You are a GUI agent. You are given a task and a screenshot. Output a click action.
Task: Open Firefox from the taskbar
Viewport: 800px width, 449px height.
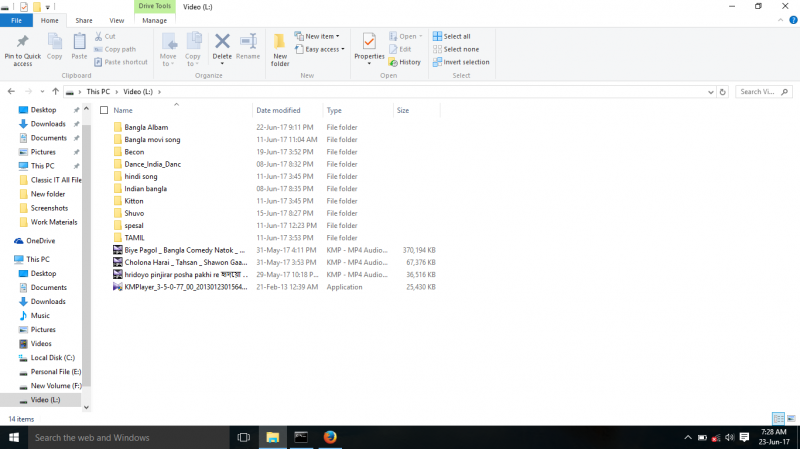pos(330,437)
